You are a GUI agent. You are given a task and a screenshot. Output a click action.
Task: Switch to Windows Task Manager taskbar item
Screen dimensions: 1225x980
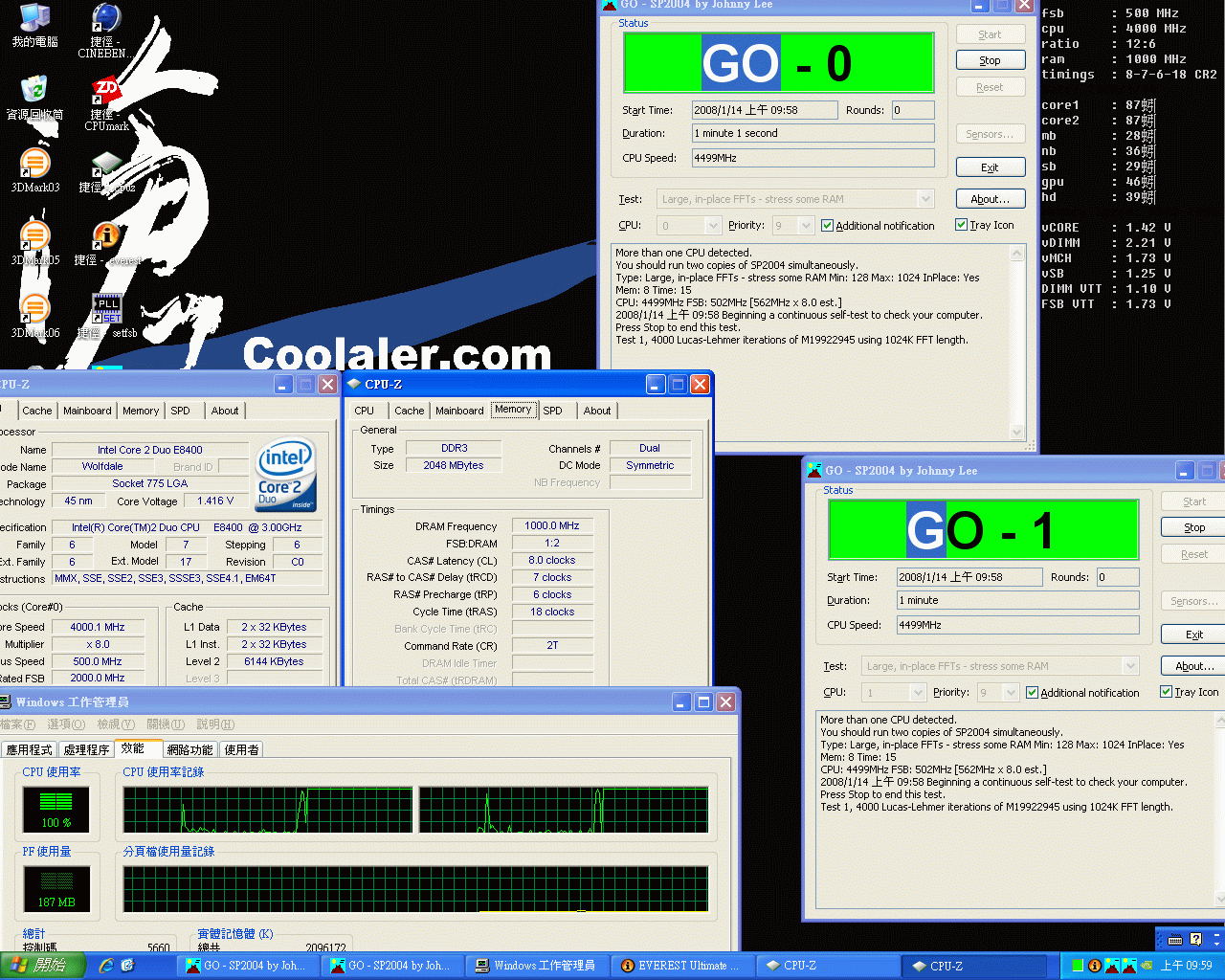[x=536, y=966]
